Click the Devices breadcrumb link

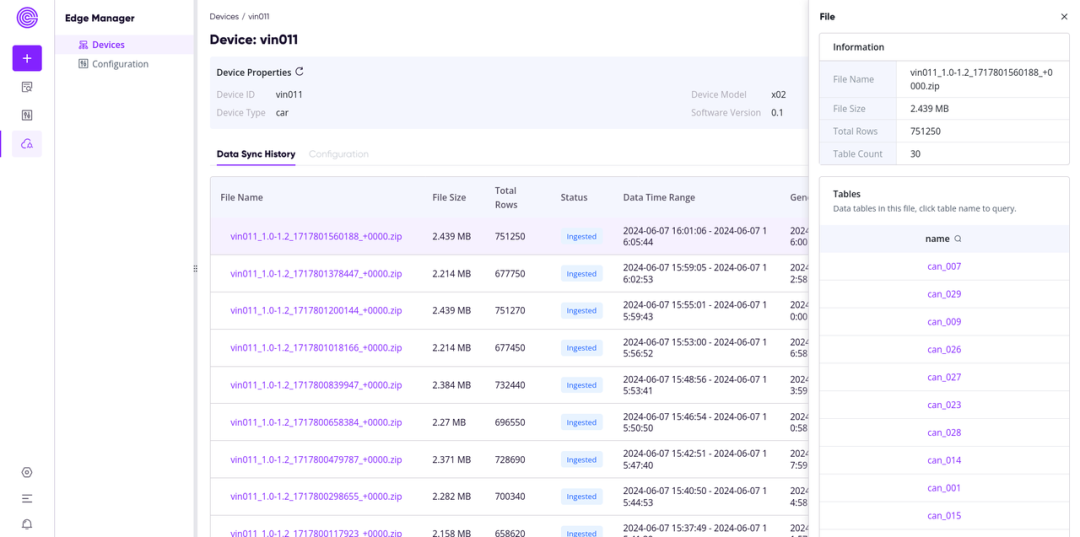tap(224, 16)
